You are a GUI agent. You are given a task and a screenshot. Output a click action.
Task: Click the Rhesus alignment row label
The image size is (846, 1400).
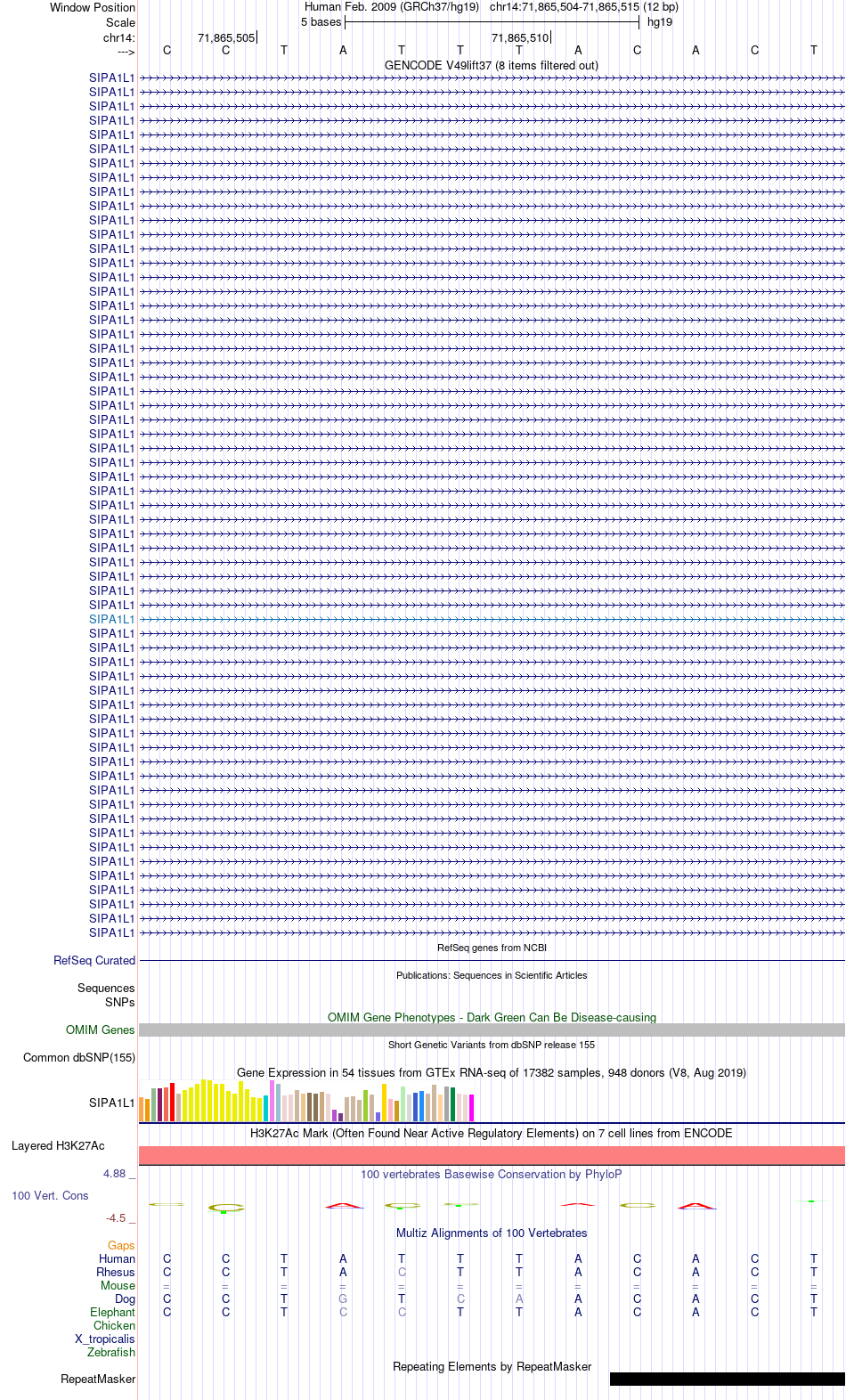click(x=116, y=1272)
